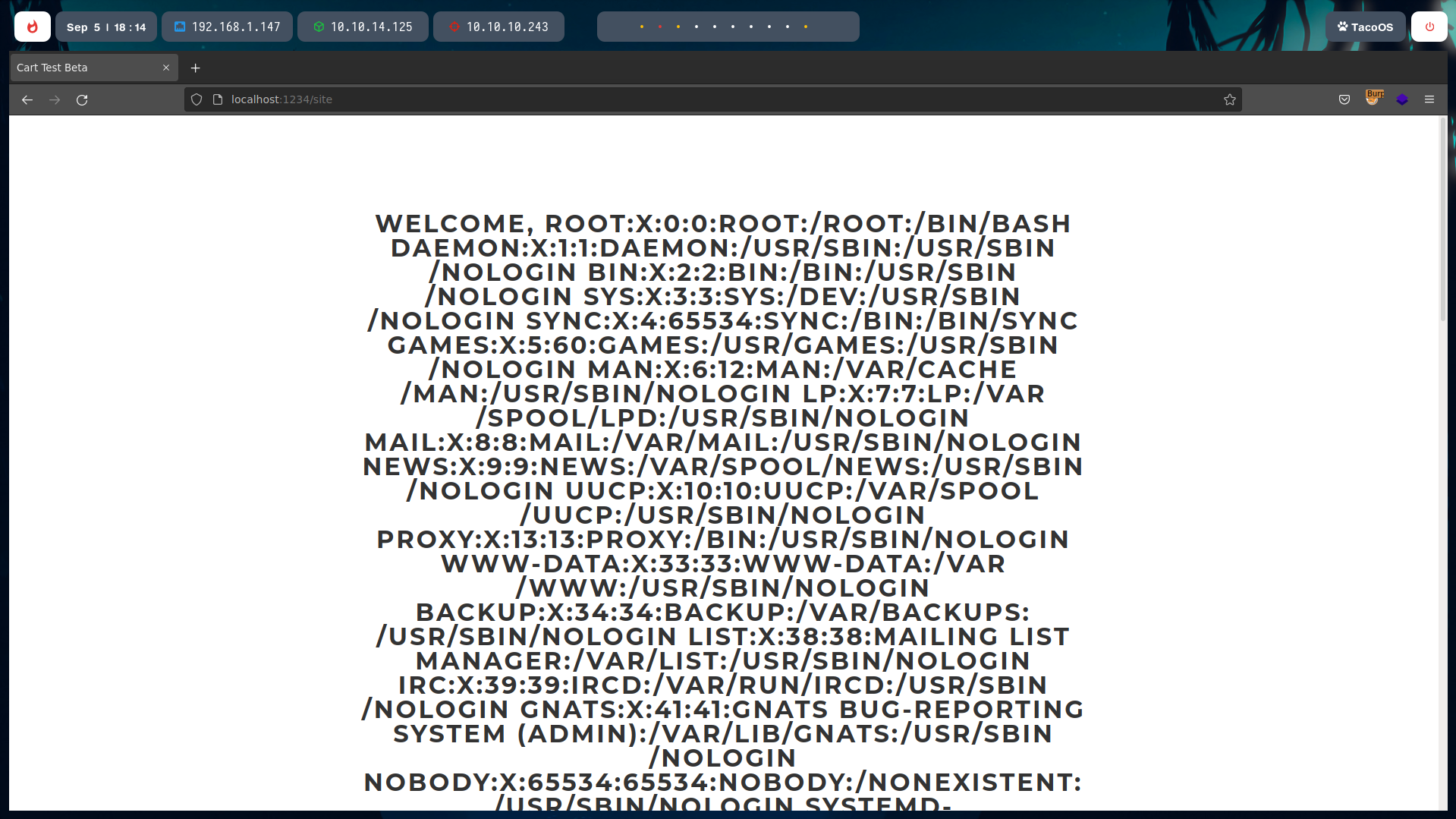
Task: Select the Cart Test Beta tab
Action: (x=83, y=68)
